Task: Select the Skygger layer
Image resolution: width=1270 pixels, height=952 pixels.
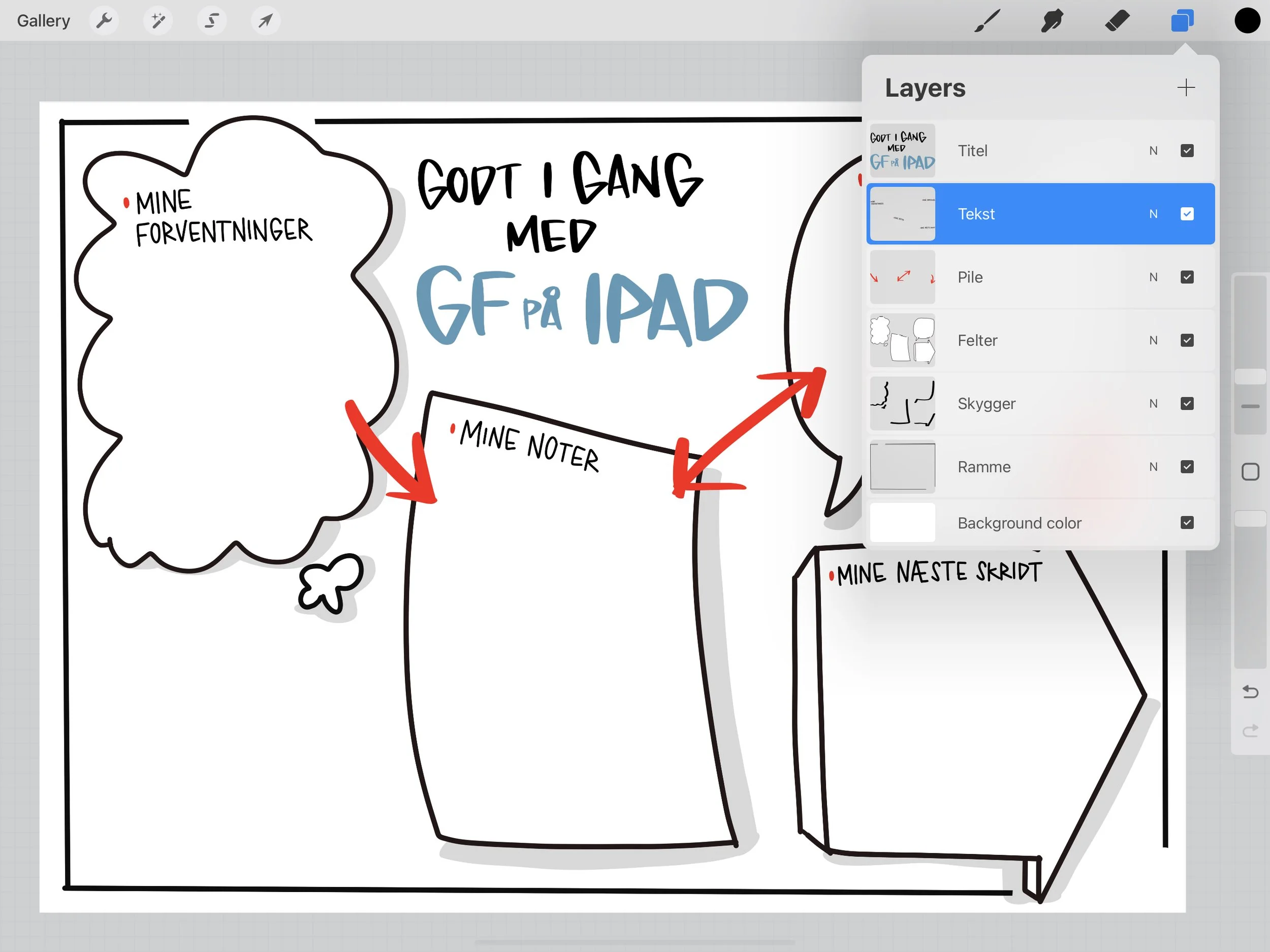Action: [1010, 404]
